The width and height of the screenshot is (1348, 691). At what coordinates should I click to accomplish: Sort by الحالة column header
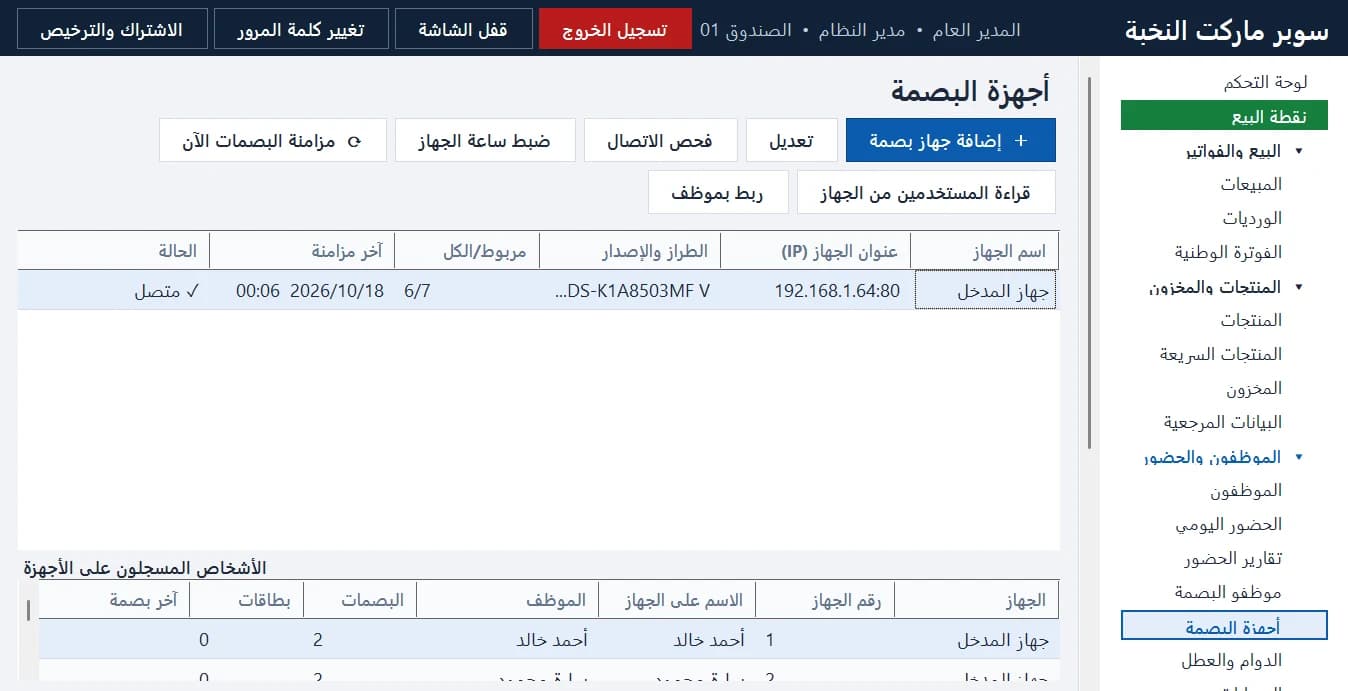point(113,251)
